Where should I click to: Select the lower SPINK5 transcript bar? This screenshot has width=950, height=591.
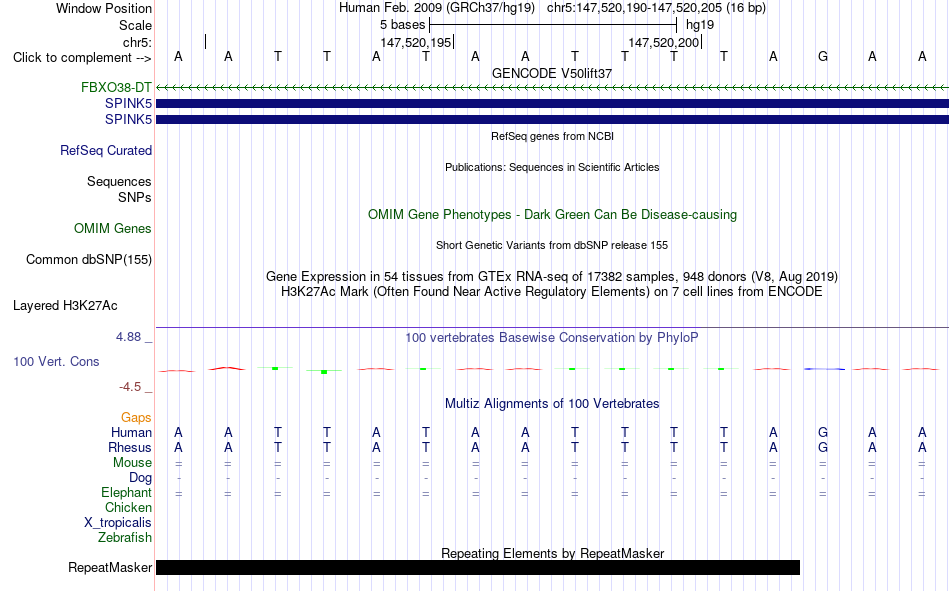click(552, 119)
